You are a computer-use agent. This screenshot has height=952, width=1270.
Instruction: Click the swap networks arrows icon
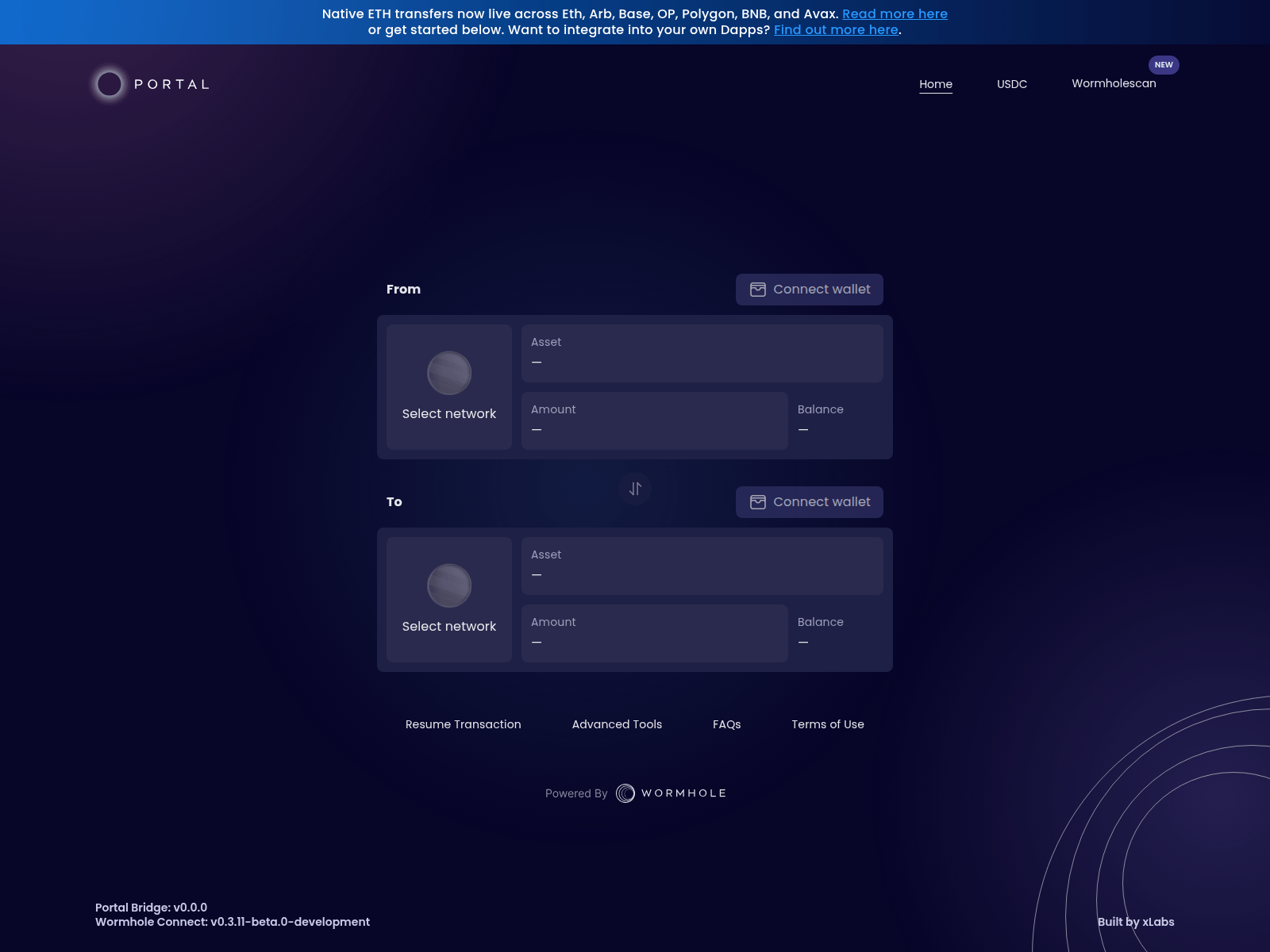click(x=635, y=489)
